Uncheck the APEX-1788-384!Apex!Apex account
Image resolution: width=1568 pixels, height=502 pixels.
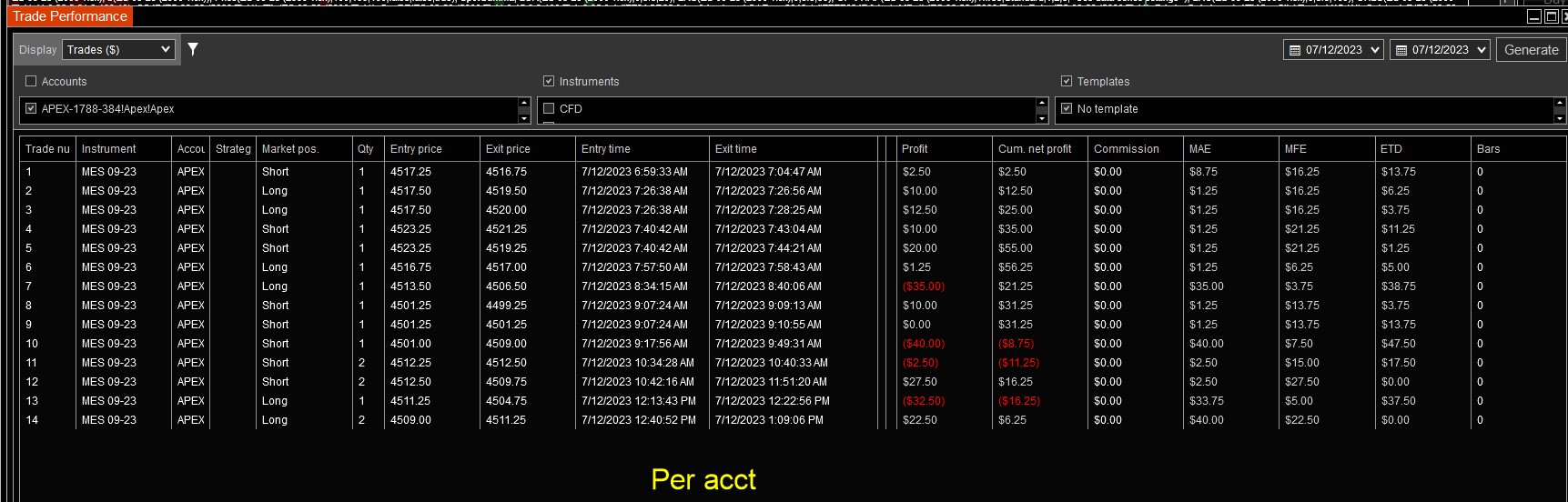pos(31,108)
